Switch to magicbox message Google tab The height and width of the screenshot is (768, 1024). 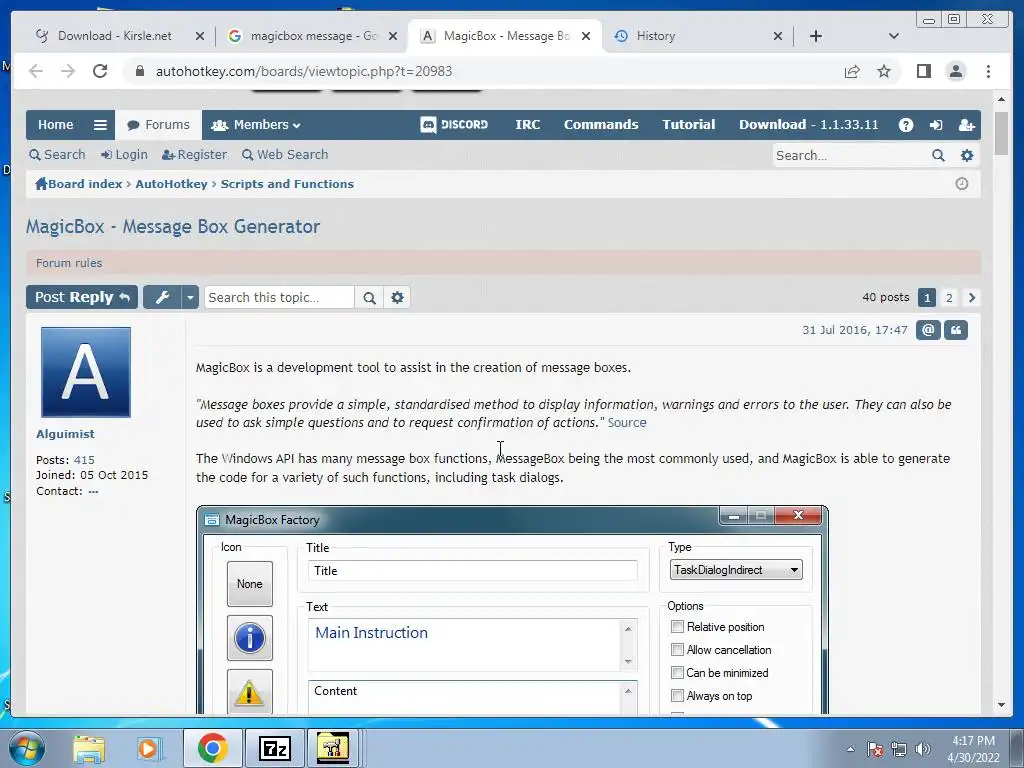(312, 36)
